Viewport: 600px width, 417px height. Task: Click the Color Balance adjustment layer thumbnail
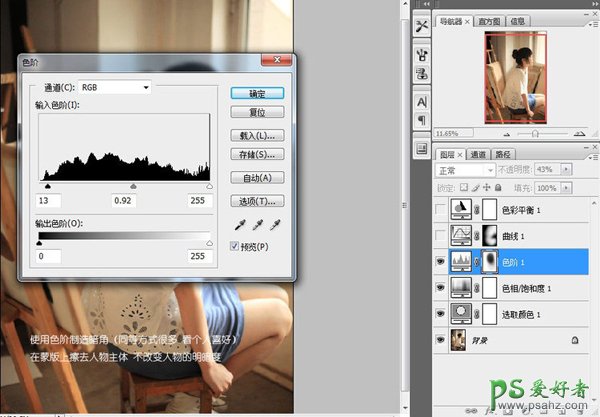point(463,209)
